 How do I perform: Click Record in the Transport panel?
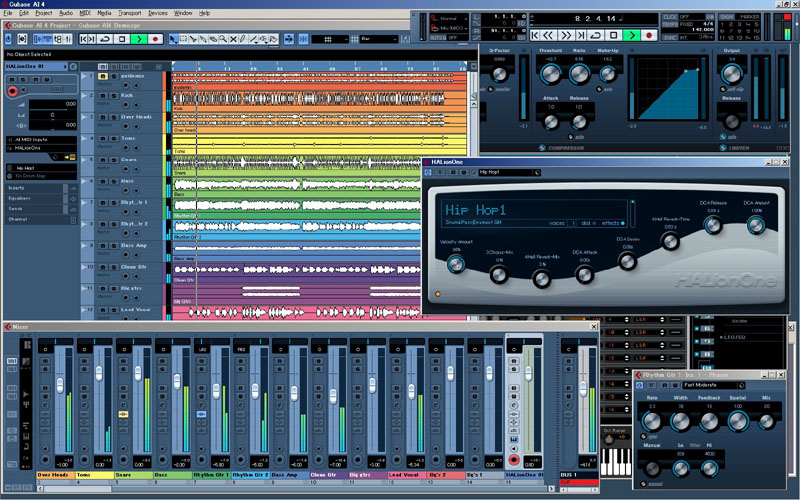649,35
